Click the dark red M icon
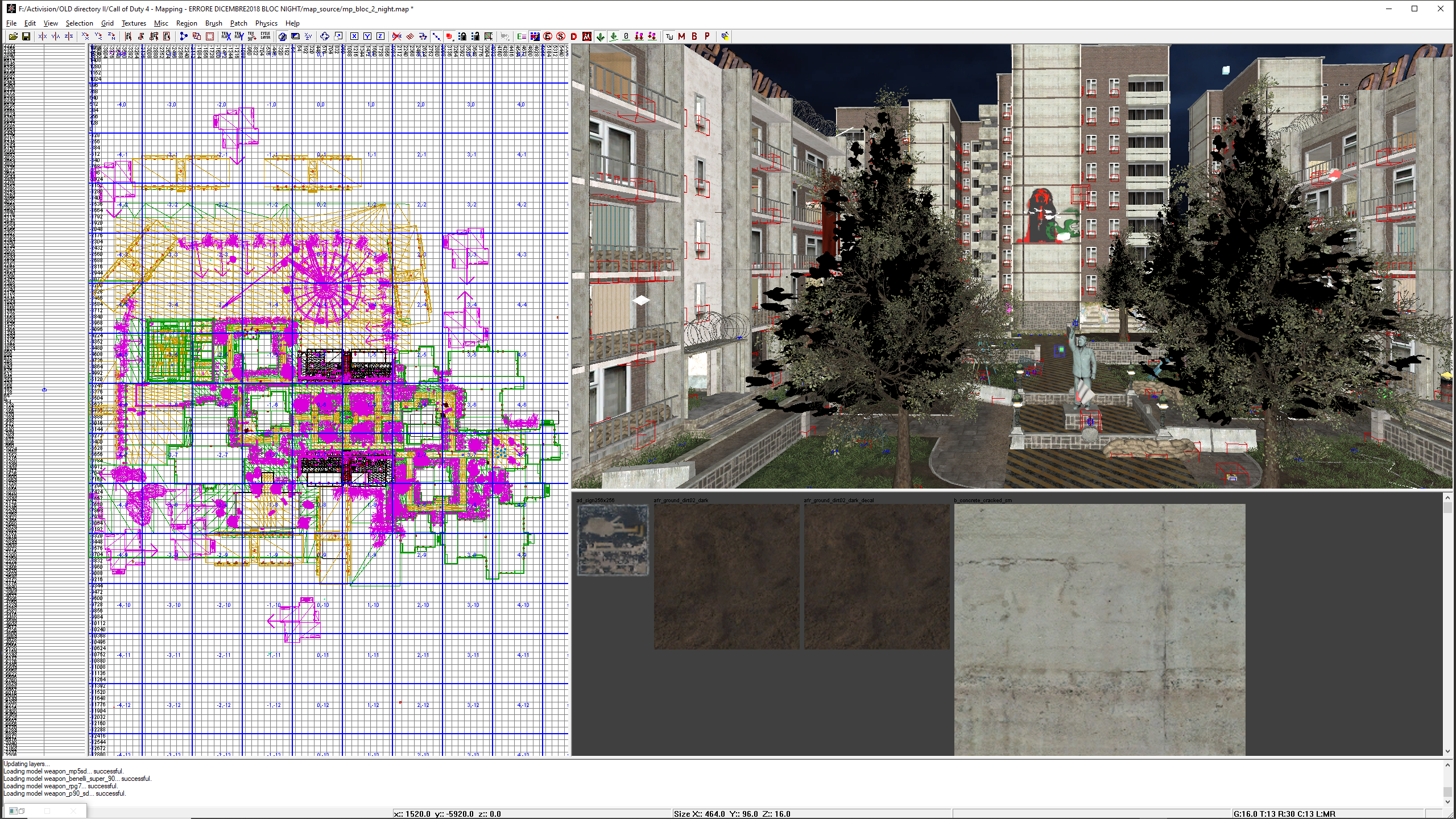The height and width of the screenshot is (819, 1456). [681, 36]
